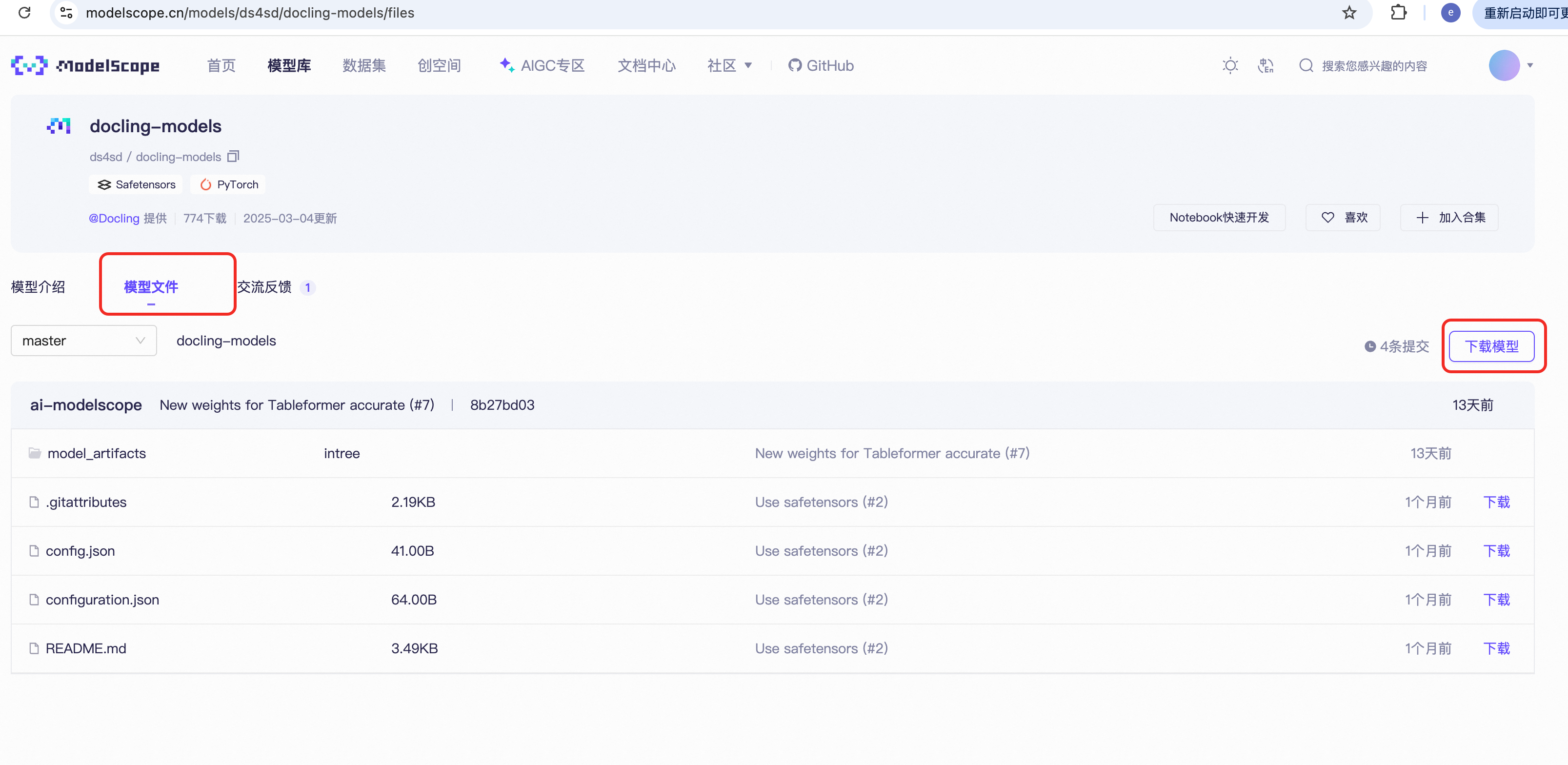
Task: Expand the master branch dropdown
Action: (x=83, y=341)
